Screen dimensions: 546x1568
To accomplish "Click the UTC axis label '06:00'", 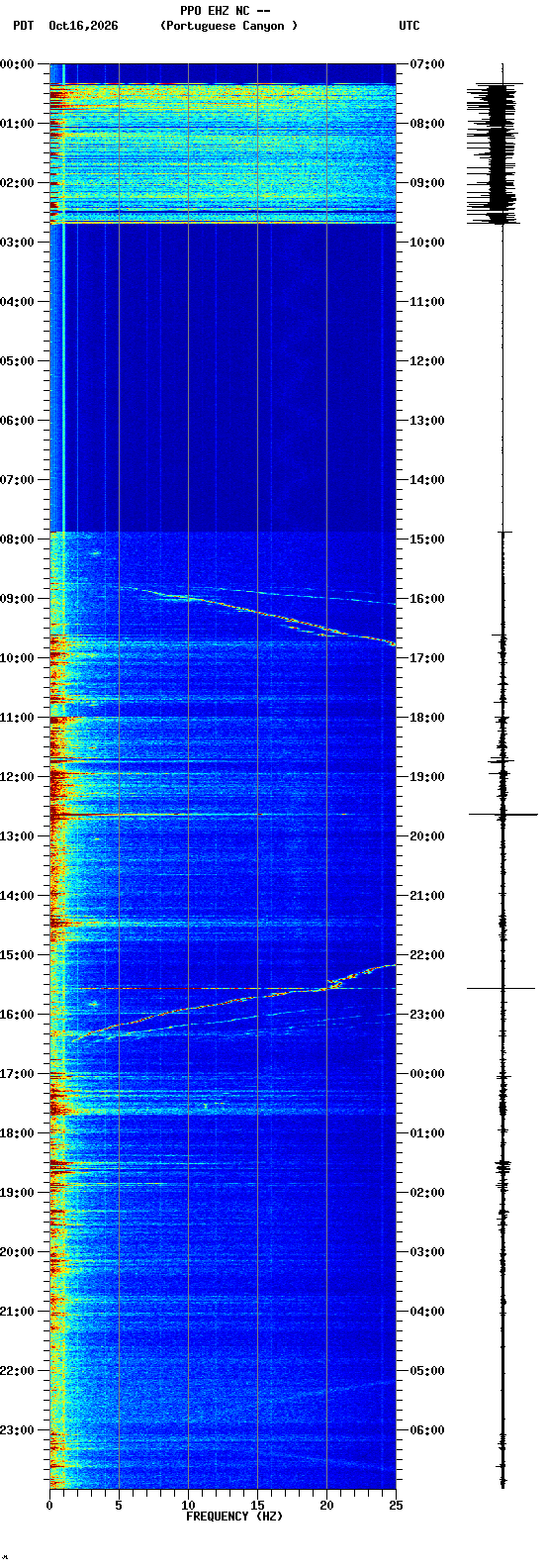I will (427, 1430).
